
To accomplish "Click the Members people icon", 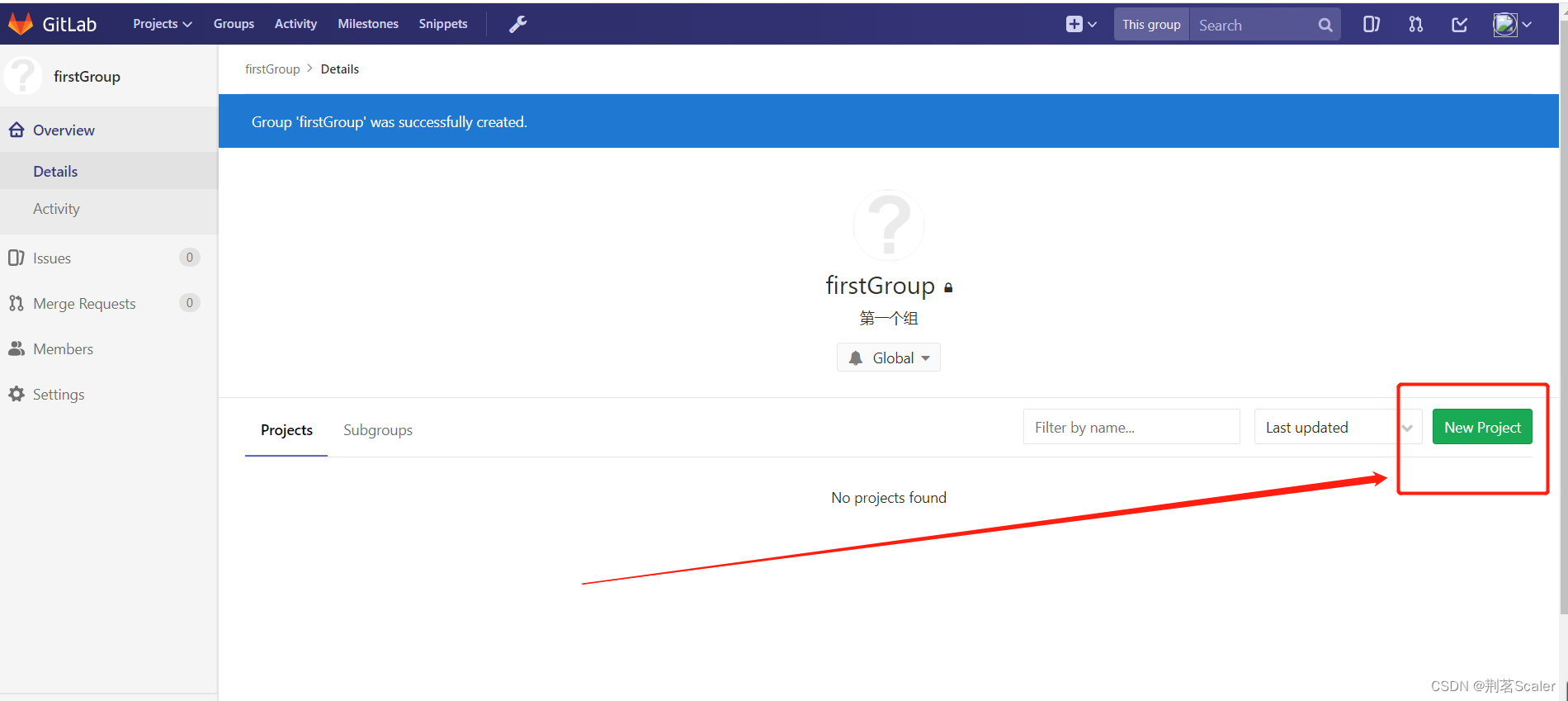I will click(17, 348).
